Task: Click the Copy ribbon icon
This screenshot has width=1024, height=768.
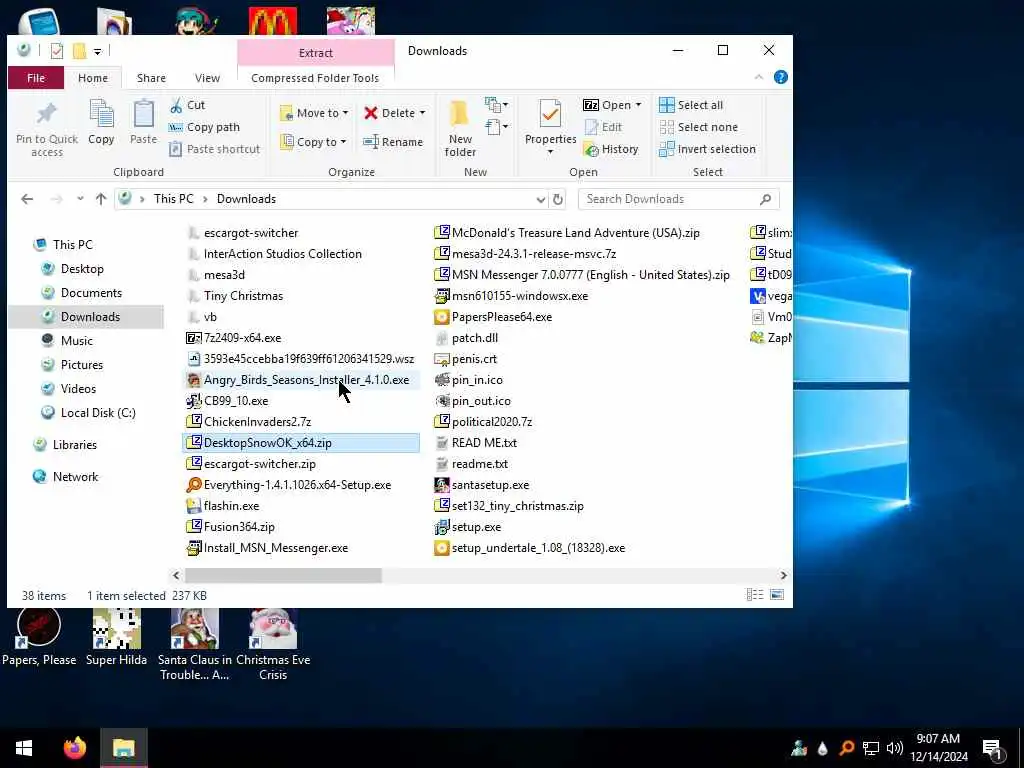Action: pos(101,115)
